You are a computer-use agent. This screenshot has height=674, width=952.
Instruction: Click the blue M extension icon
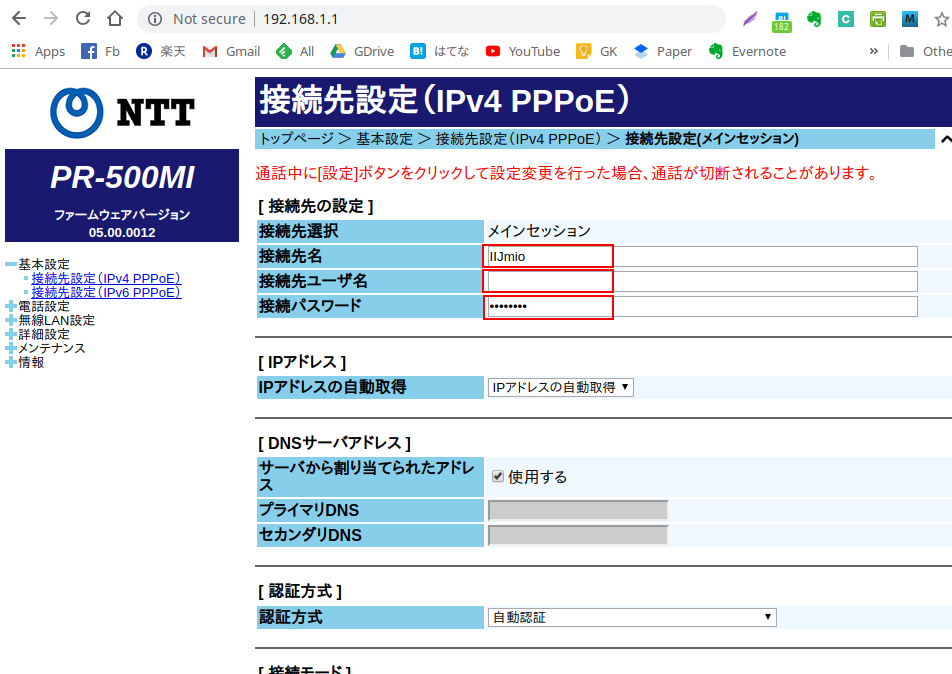[x=909, y=19]
